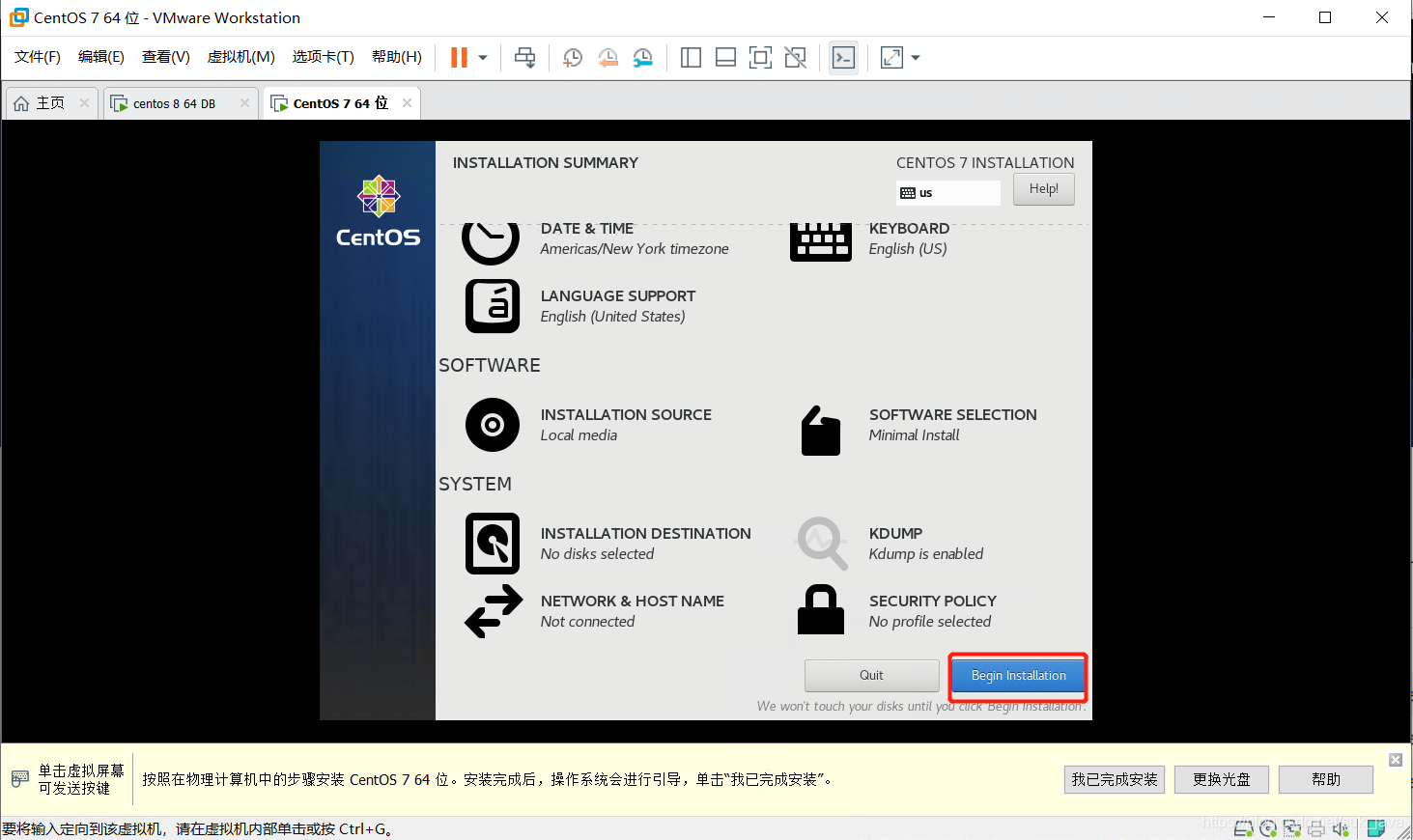The image size is (1413, 840).
Task: Click the Help! button in installer
Action: [1043, 189]
